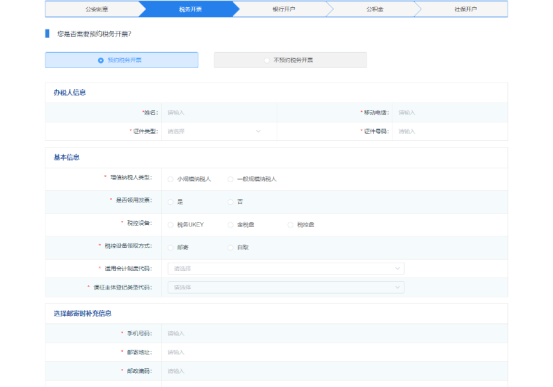Open the 适用会计制度代码 dropdown
This screenshot has width=553, height=387.
286,268
